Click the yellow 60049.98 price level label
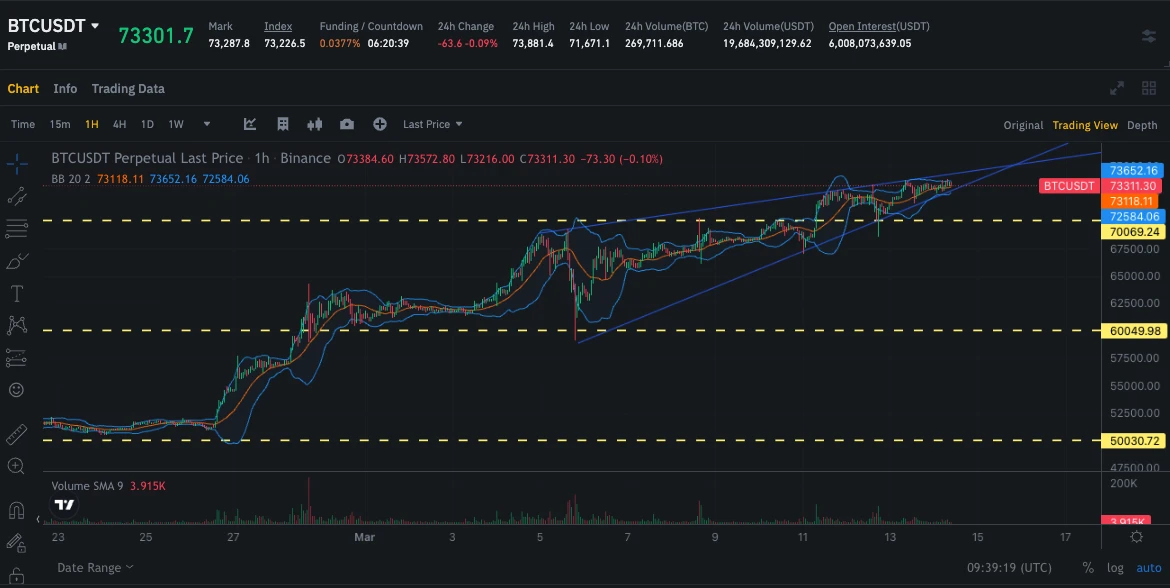This screenshot has width=1170, height=588. pos(1133,331)
